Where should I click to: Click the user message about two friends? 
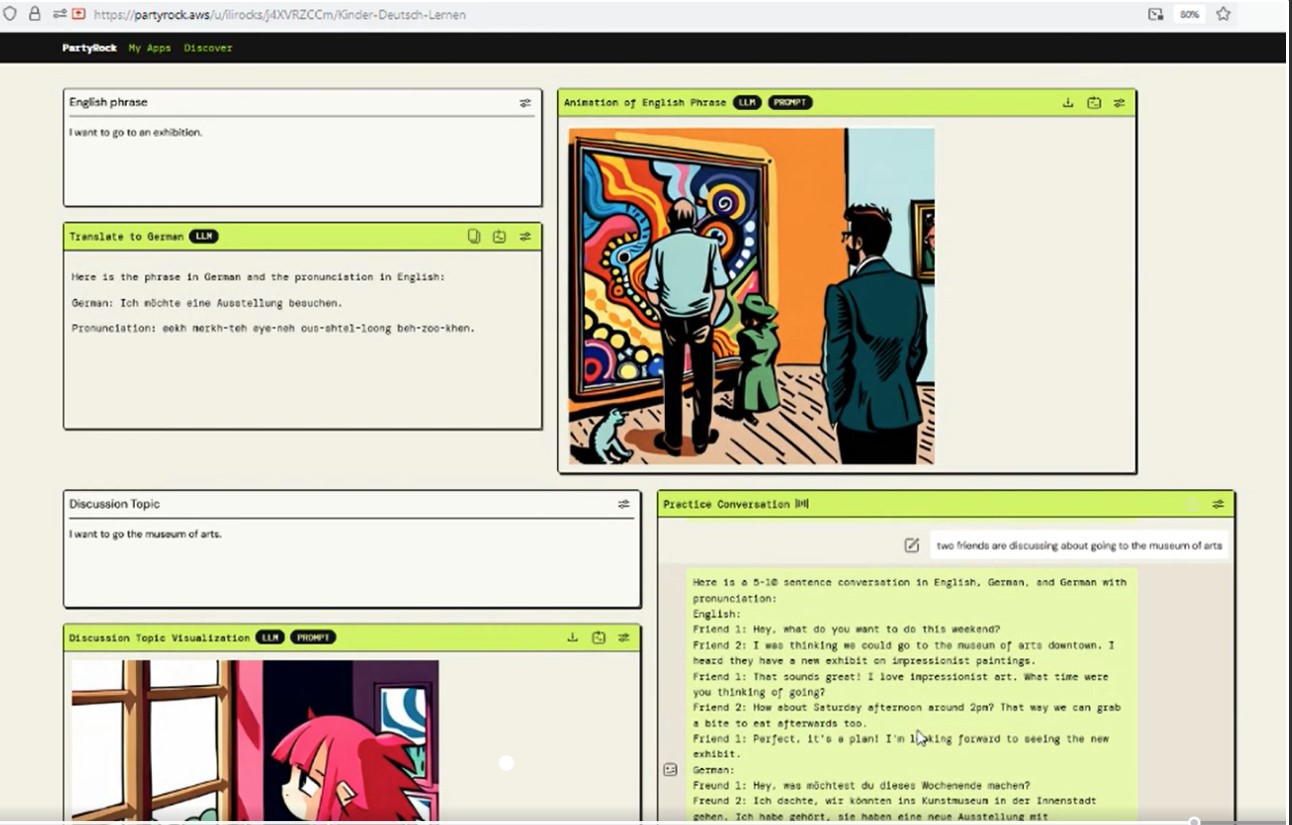point(1079,545)
